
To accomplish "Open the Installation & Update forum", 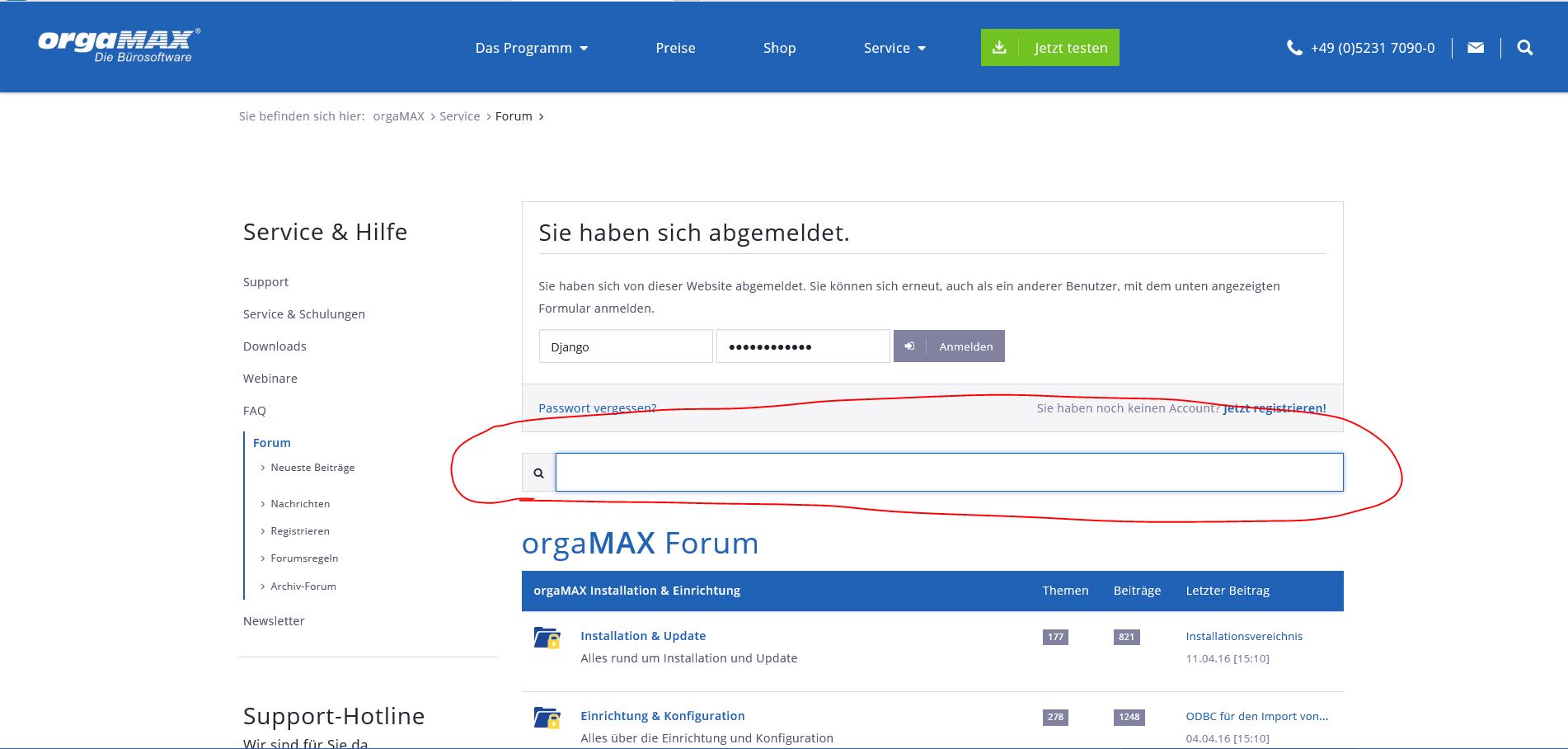I will 643,636.
